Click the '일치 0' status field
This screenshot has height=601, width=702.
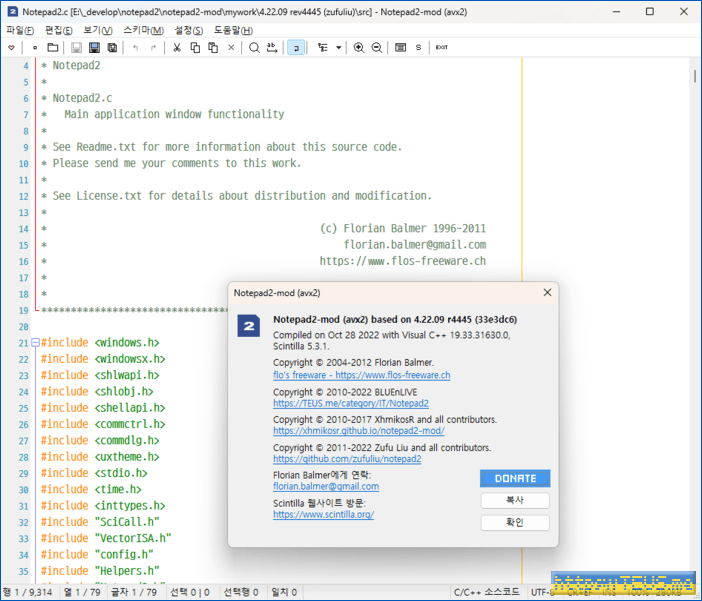[284, 592]
